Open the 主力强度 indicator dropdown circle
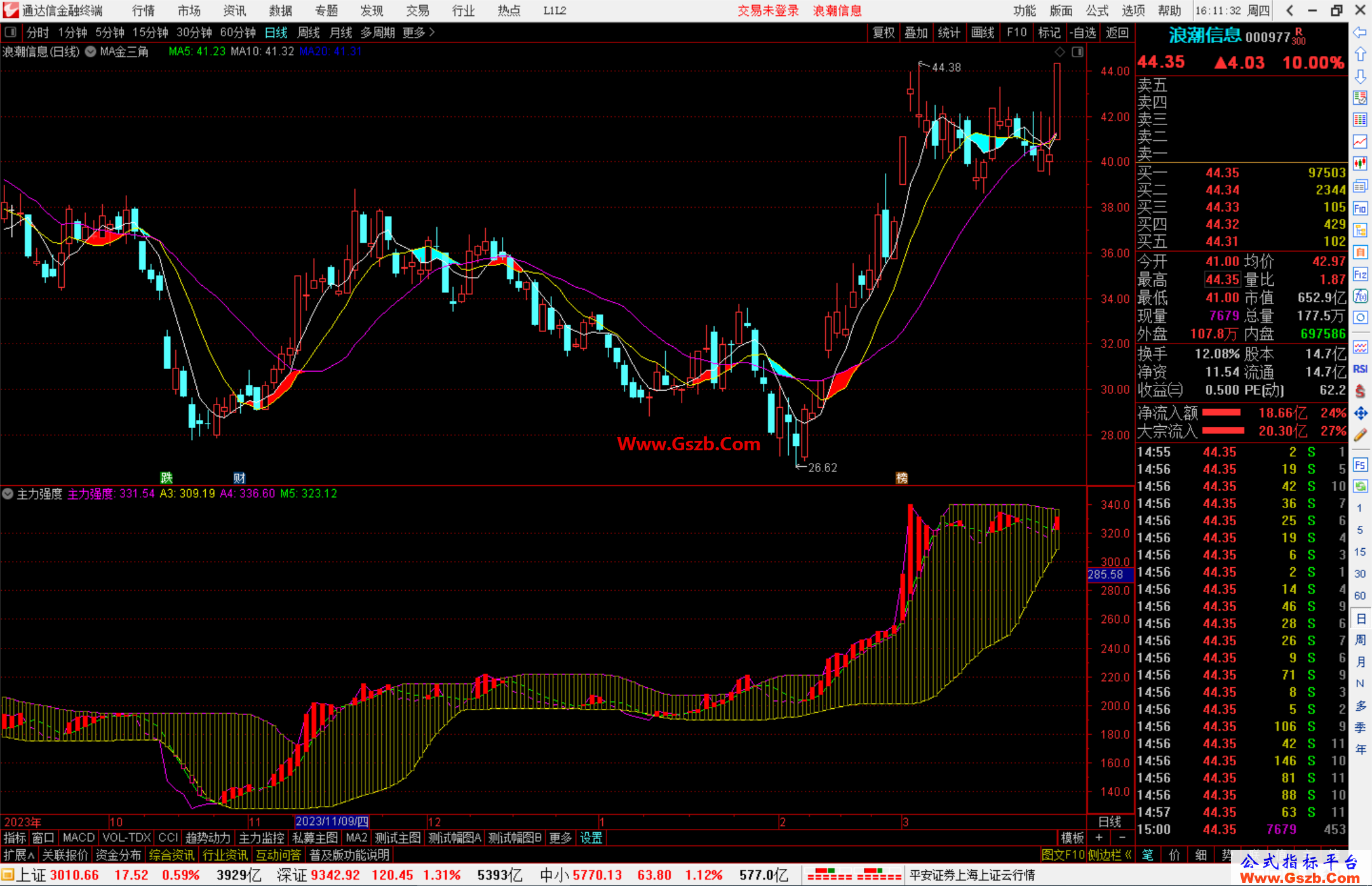Viewport: 1372px width, 886px height. (x=8, y=493)
